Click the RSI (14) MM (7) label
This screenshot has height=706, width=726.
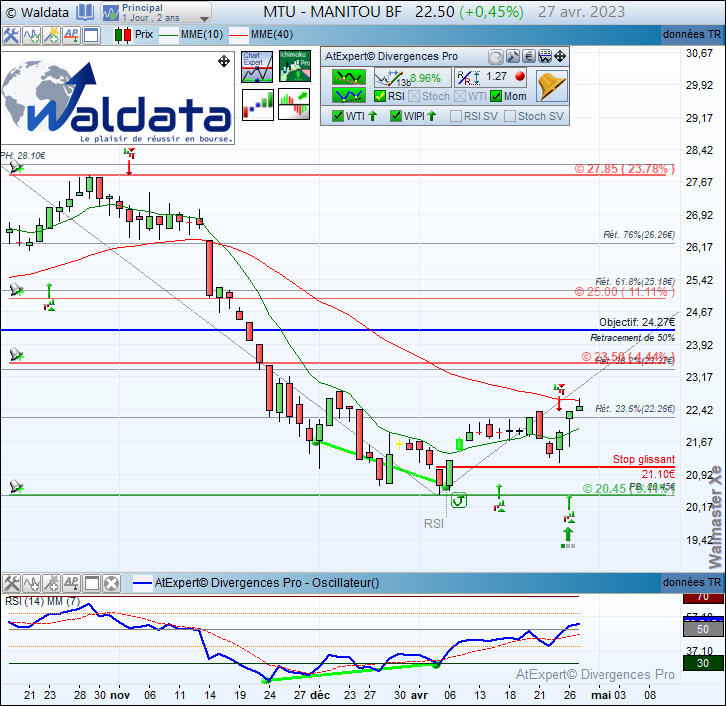[x=42, y=601]
